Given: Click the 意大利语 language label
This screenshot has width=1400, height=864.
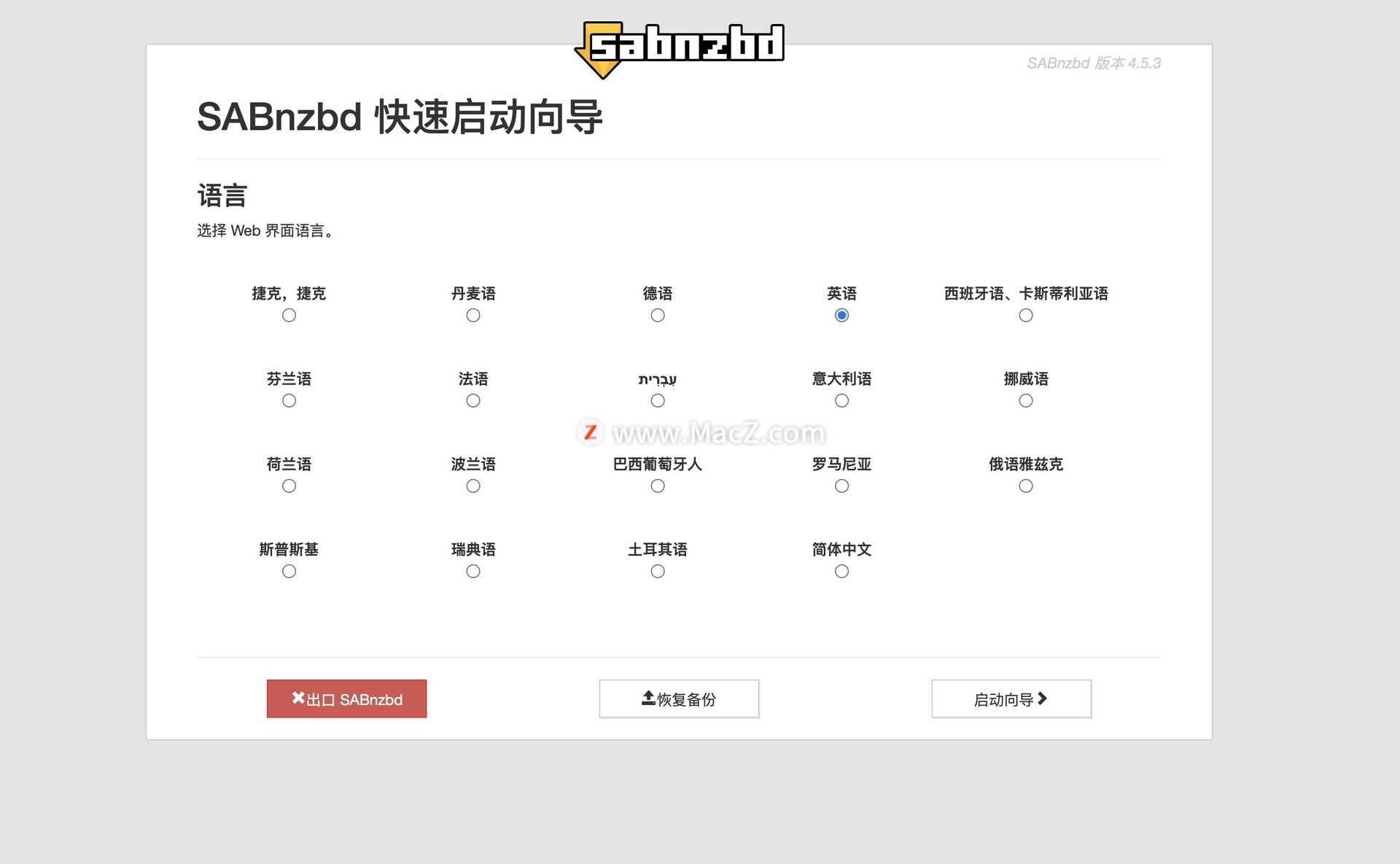Looking at the screenshot, I should [x=841, y=379].
